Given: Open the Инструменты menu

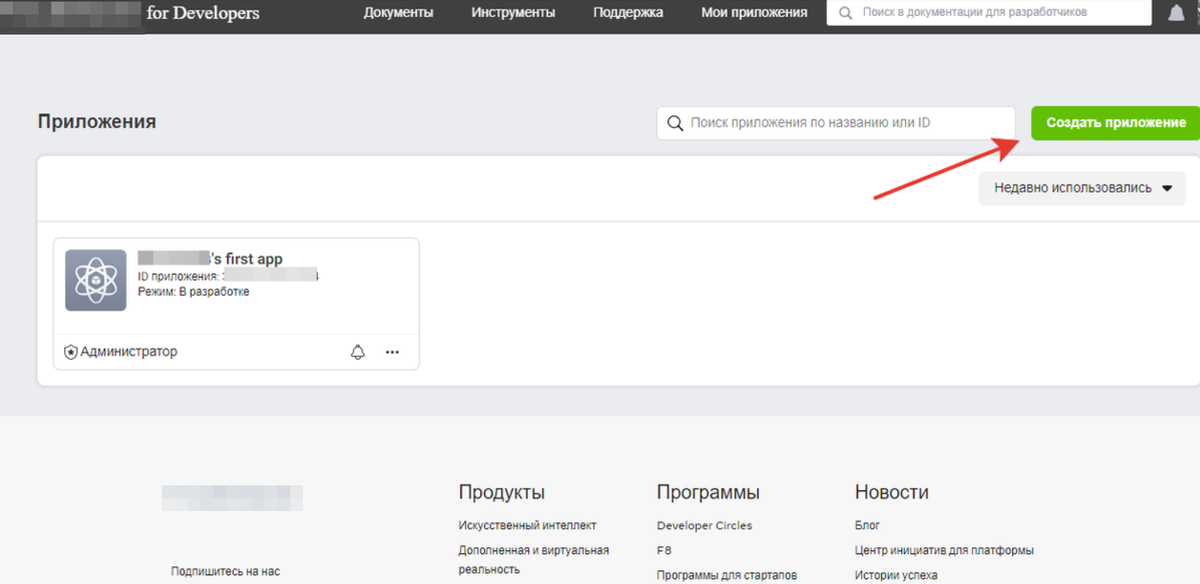Looking at the screenshot, I should (513, 13).
